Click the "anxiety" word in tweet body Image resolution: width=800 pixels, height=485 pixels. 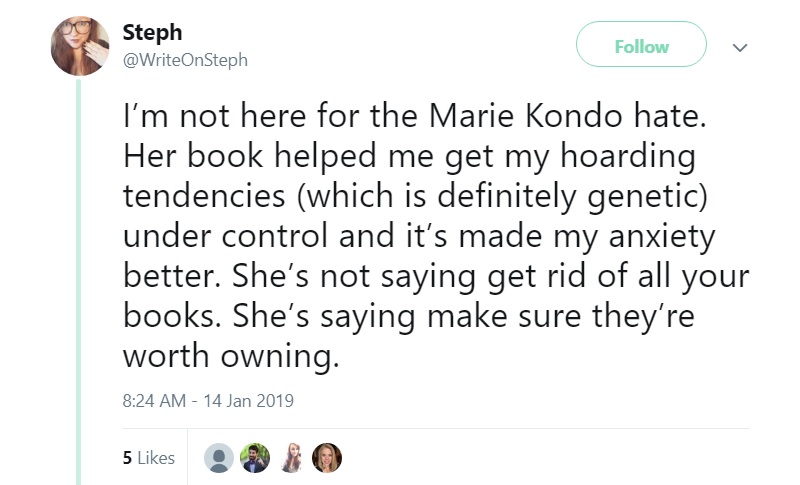pyautogui.click(x=662, y=237)
